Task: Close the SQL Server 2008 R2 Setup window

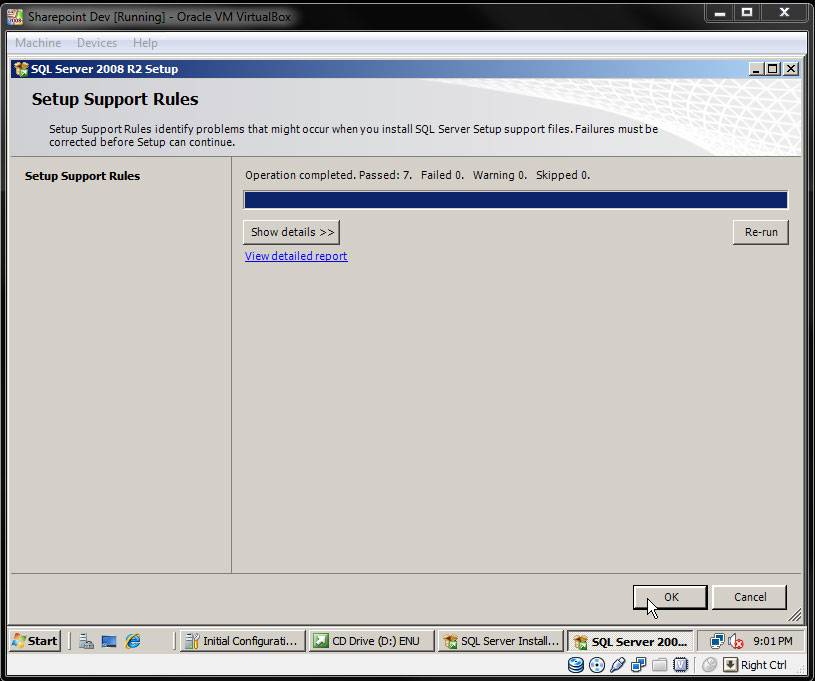Action: tap(791, 69)
